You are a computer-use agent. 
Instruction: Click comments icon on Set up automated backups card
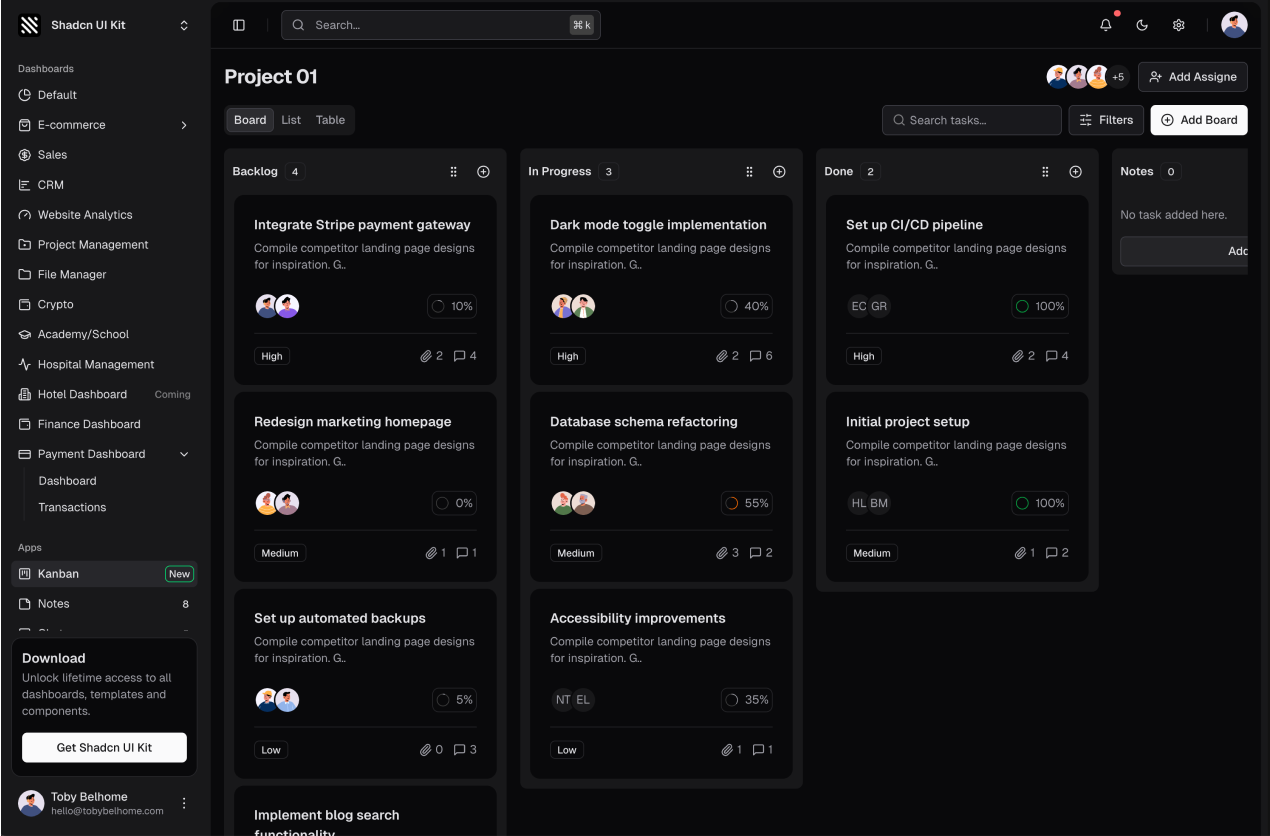459,750
